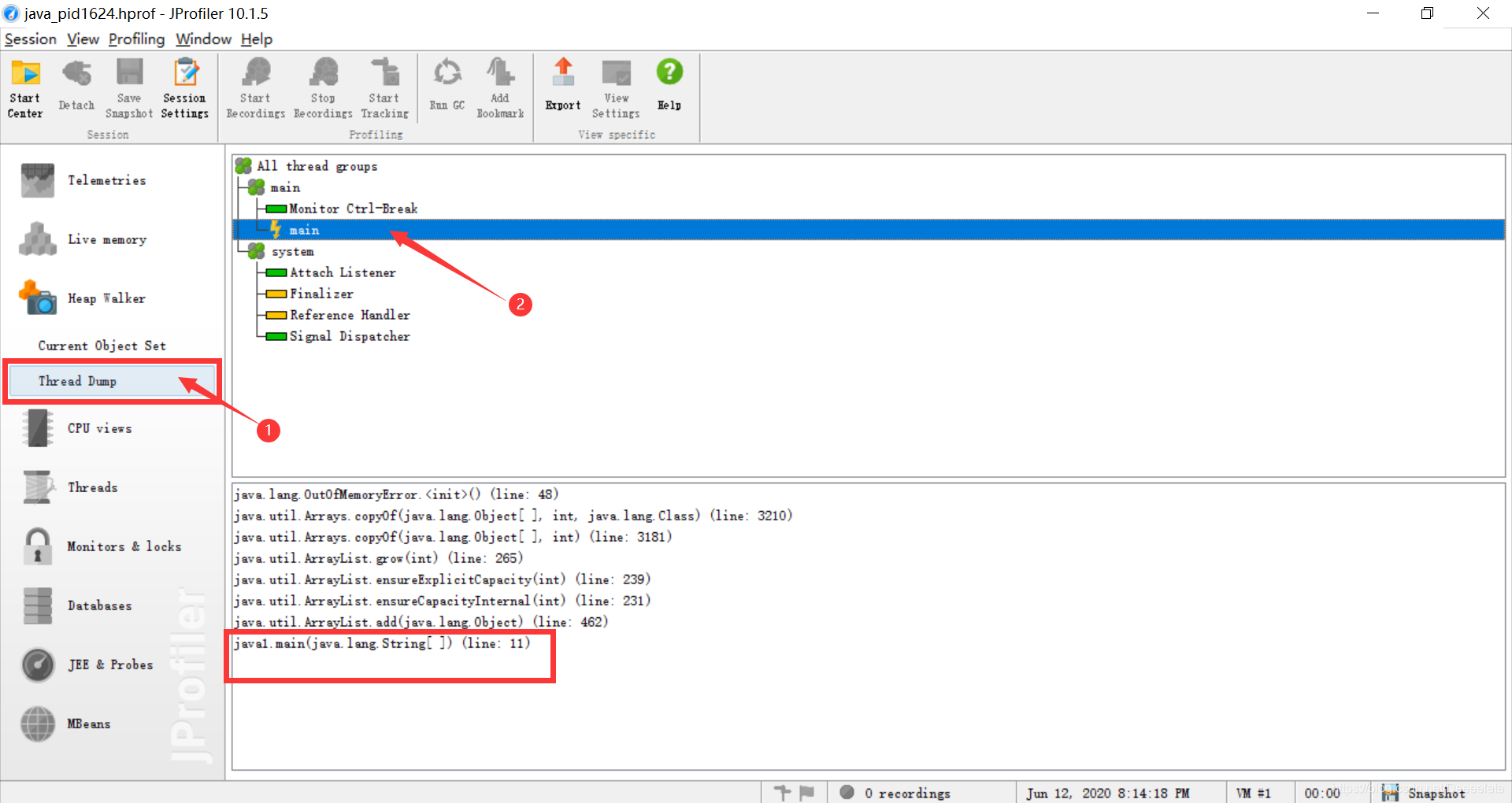Select Signal Dispatcher thread

click(350, 336)
